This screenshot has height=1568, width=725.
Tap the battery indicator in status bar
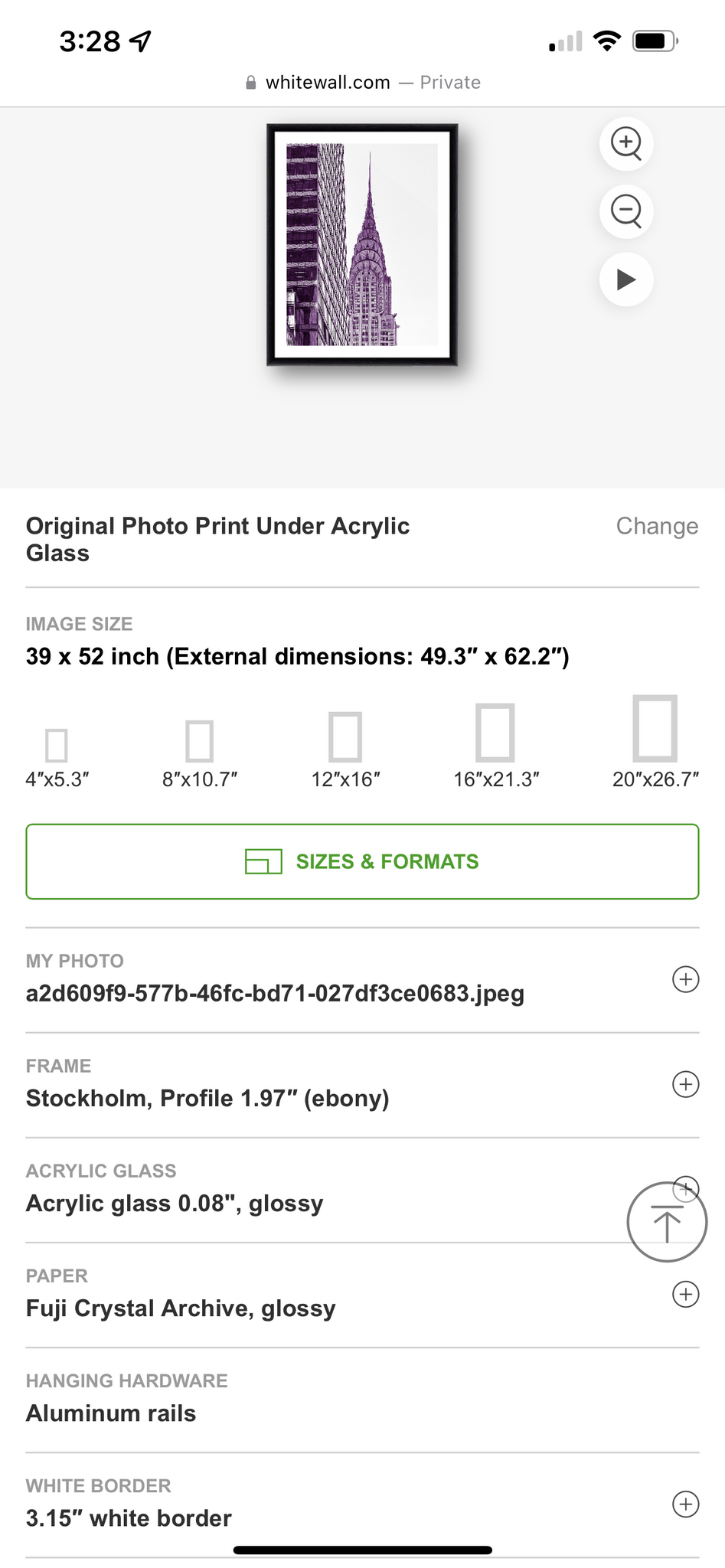click(655, 41)
